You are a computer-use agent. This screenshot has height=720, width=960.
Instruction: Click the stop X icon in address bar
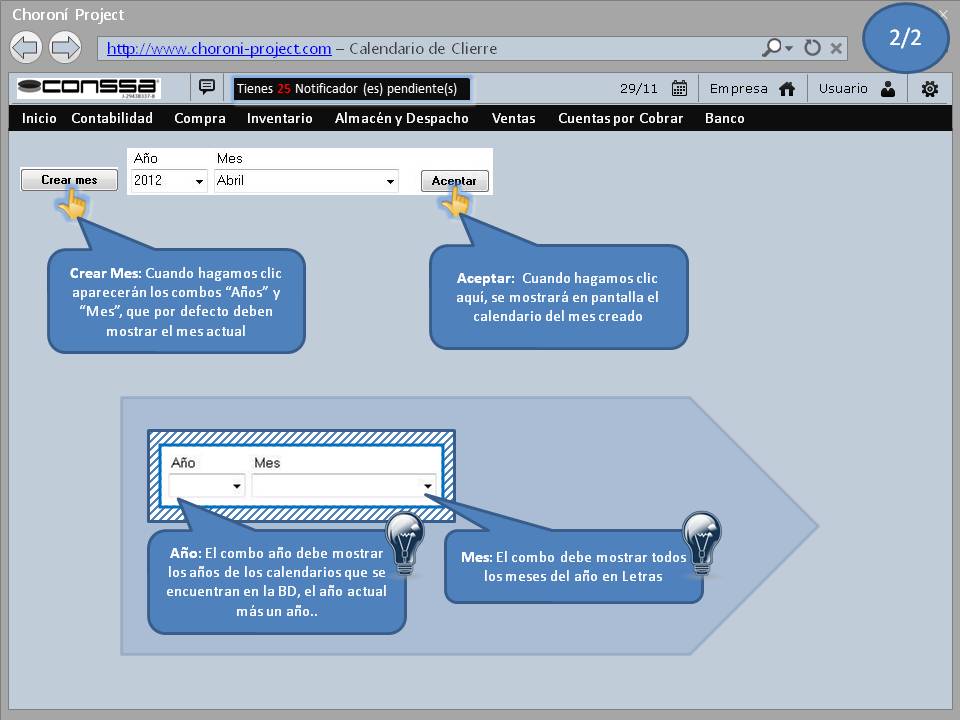coord(836,48)
